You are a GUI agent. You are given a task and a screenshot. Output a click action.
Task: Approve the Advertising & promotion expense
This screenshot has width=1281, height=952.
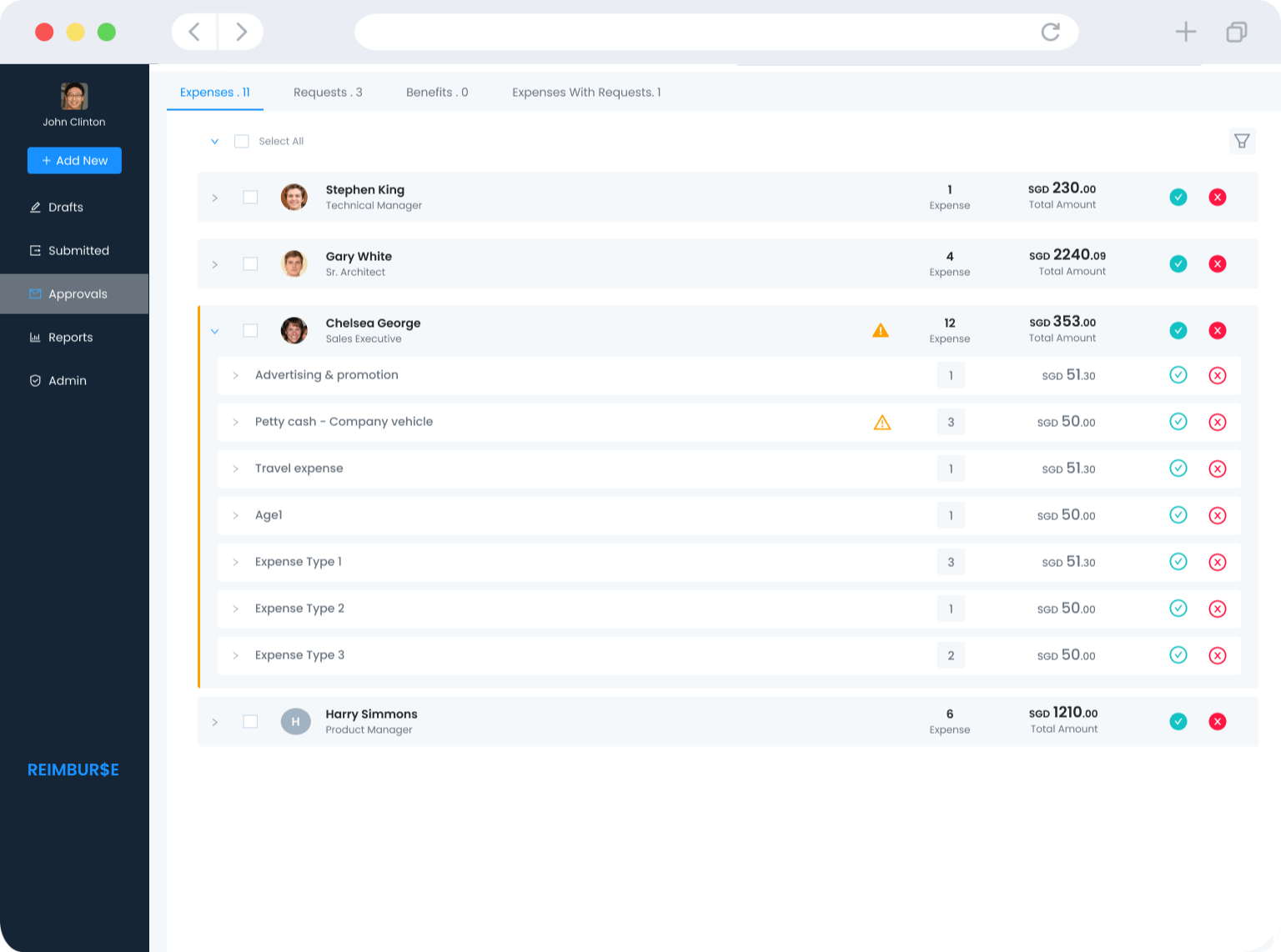click(1178, 375)
